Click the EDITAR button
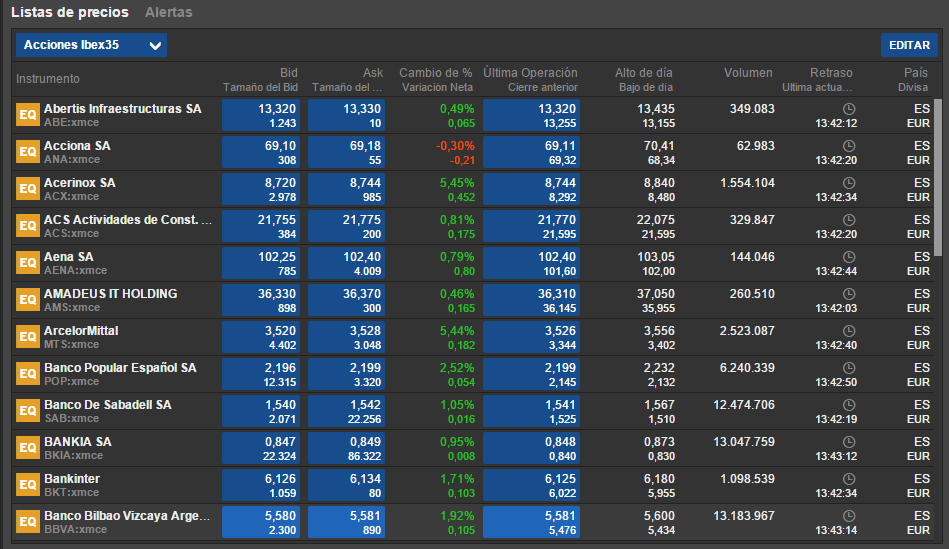949x549 pixels. click(x=909, y=45)
